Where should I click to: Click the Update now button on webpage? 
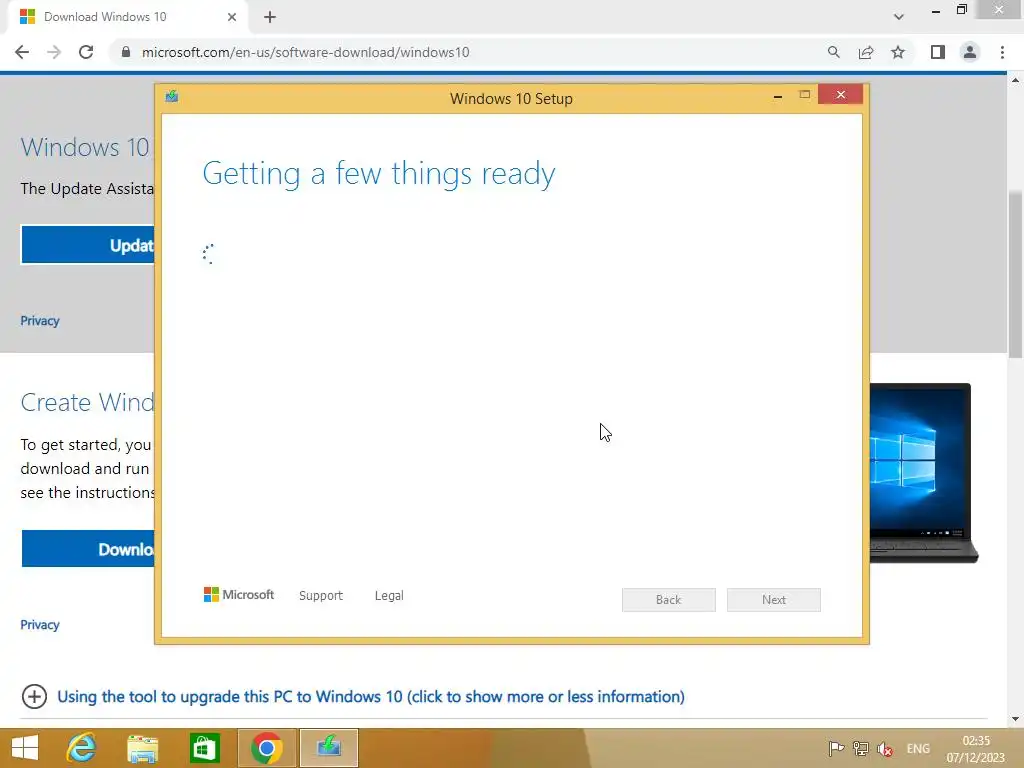(x=88, y=245)
